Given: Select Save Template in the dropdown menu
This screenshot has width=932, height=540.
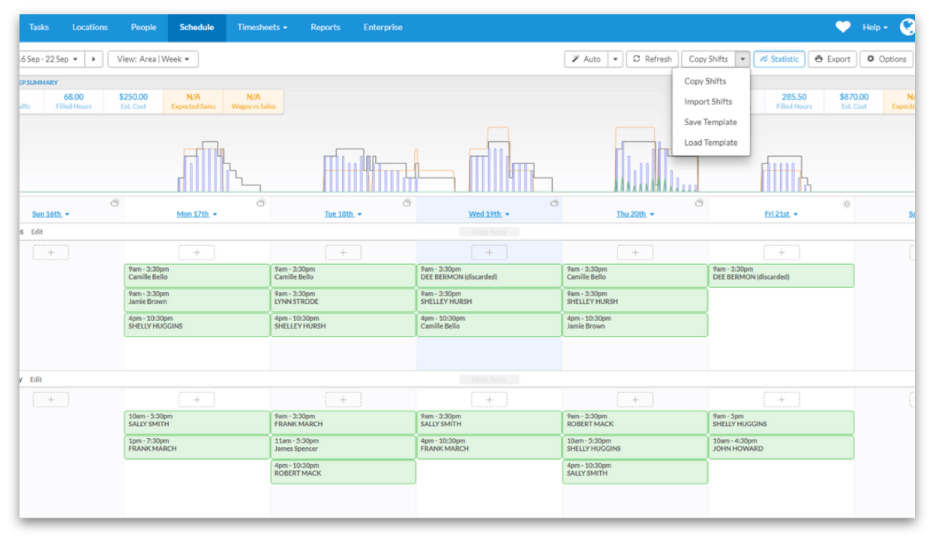Looking at the screenshot, I should point(710,122).
